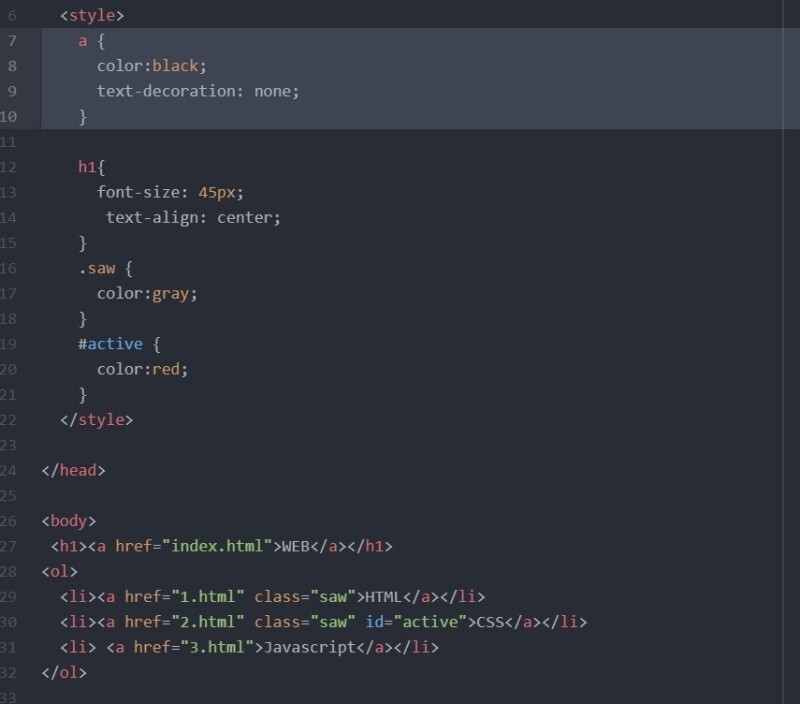Viewport: 800px width, 704px height.
Task: Click the closing brace on line 10
Action: (x=83, y=117)
